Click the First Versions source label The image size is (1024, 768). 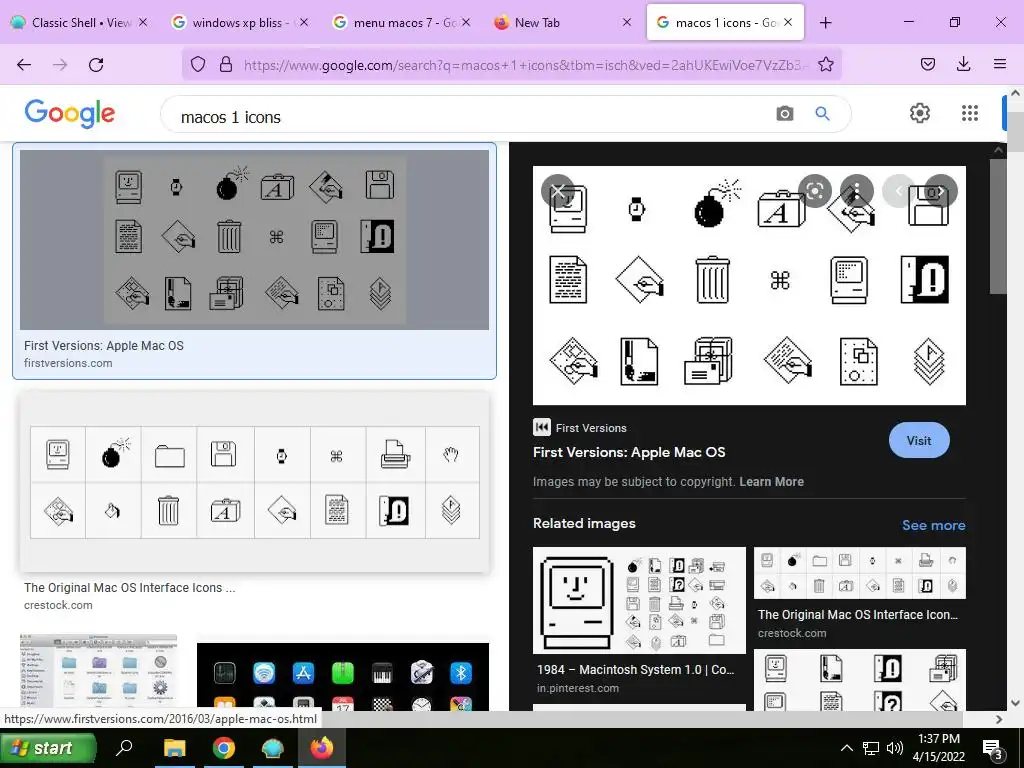pyautogui.click(x=591, y=428)
